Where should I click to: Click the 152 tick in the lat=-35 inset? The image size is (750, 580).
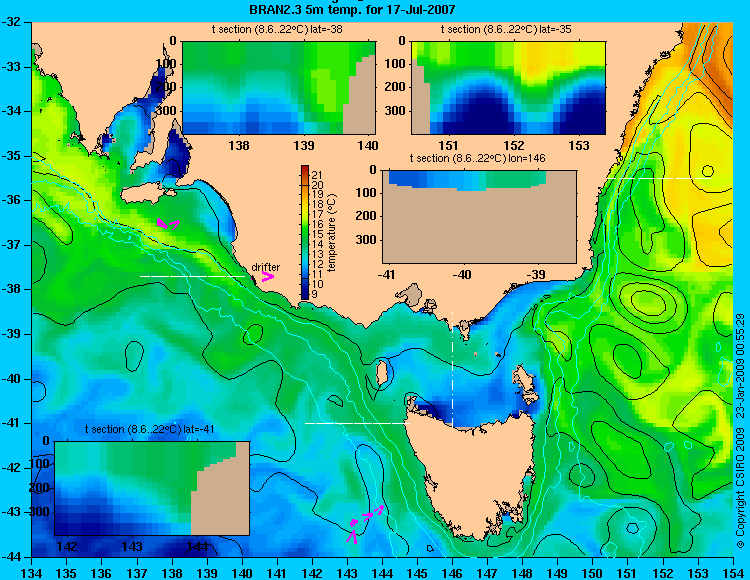514,145
